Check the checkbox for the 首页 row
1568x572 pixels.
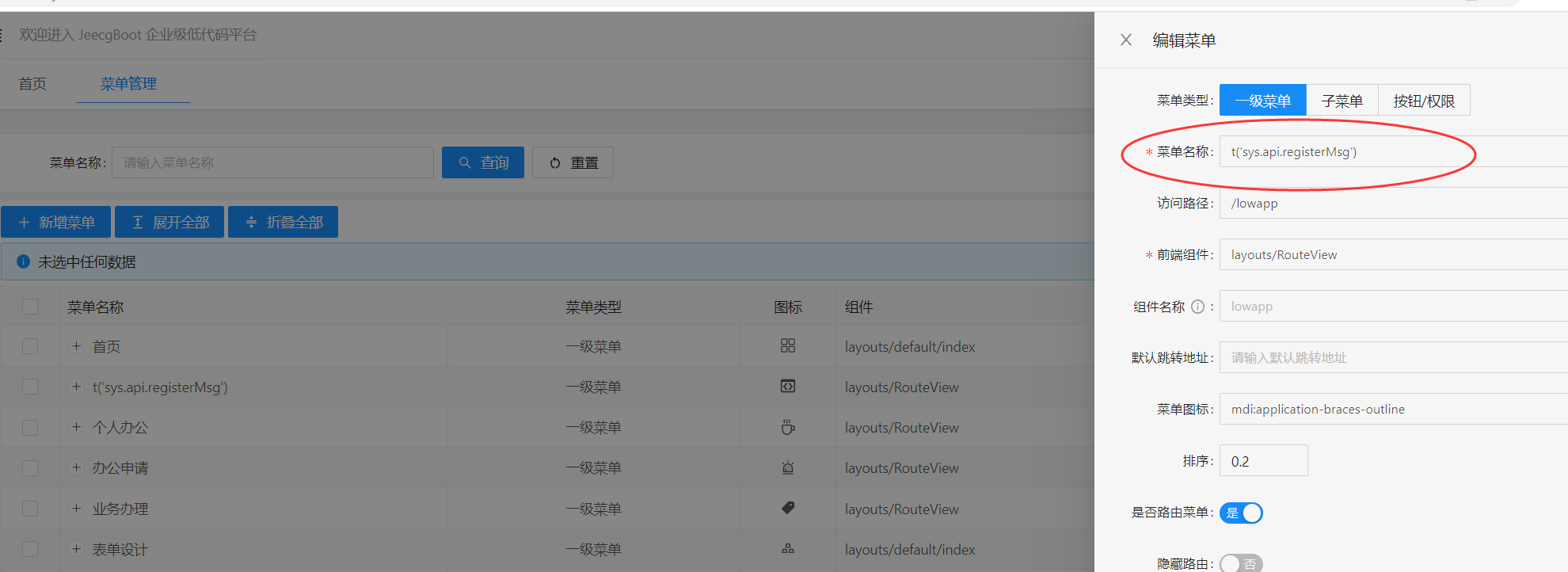pos(30,346)
